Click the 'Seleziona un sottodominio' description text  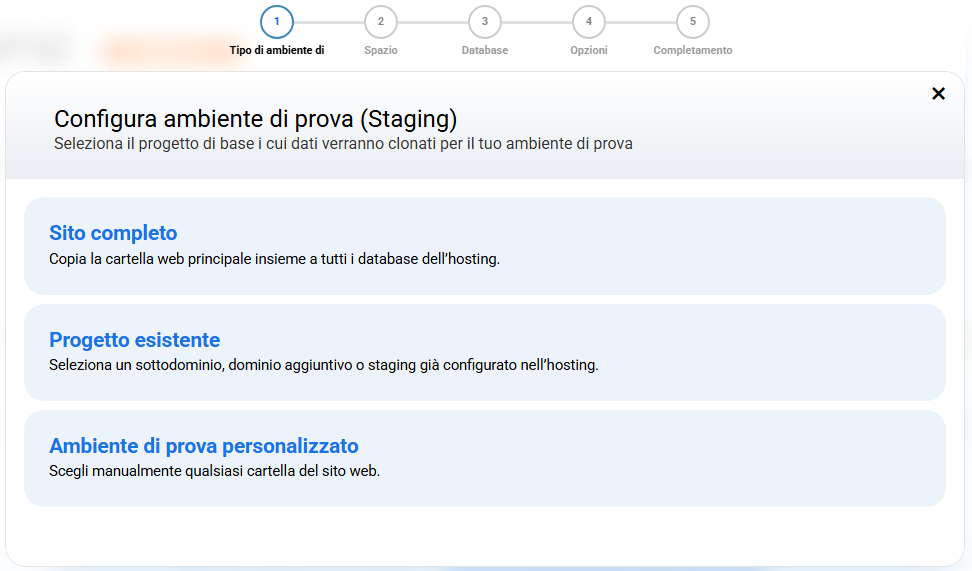pyautogui.click(x=323, y=365)
